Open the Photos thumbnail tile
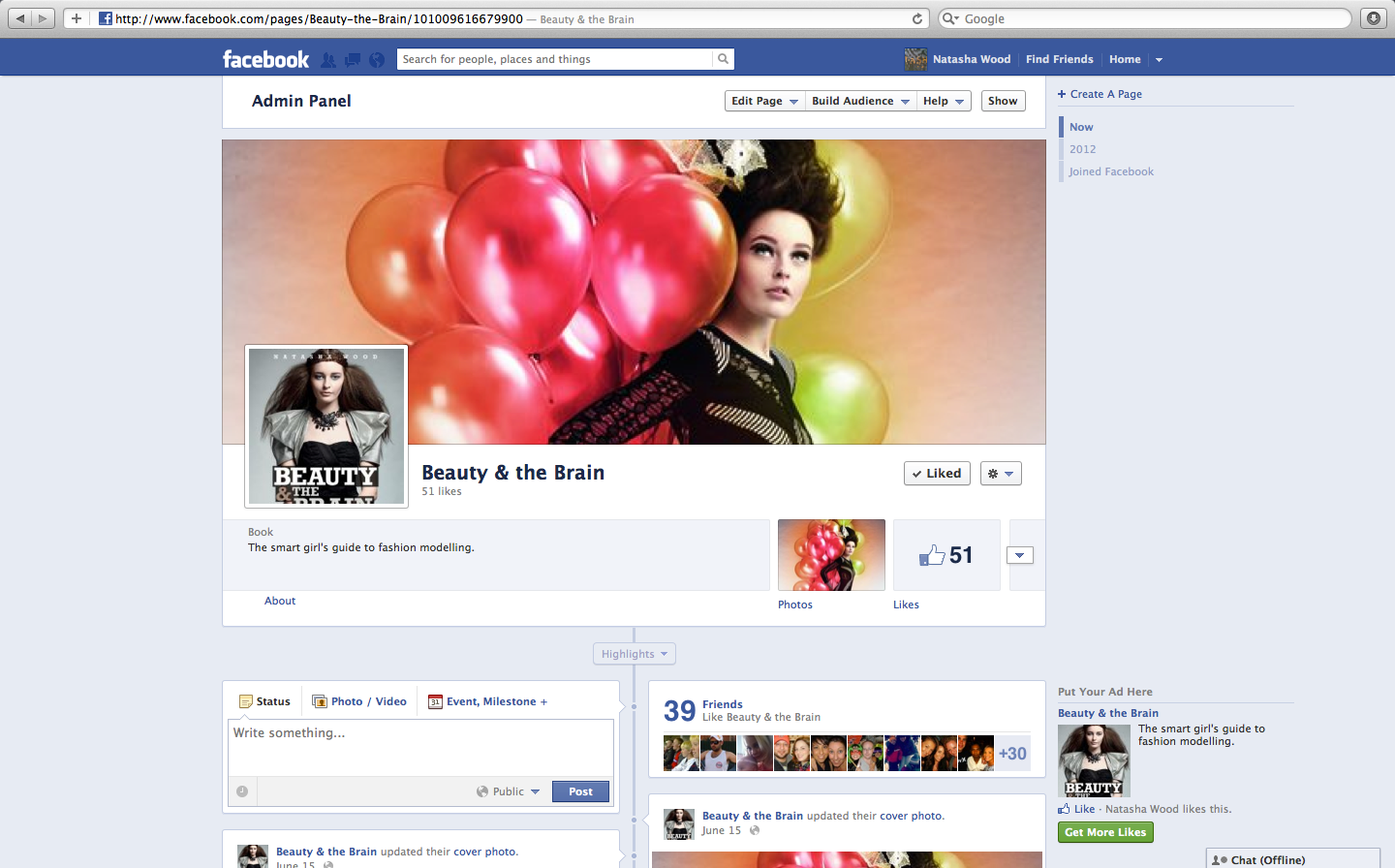The image size is (1395, 868). pyautogui.click(x=831, y=555)
